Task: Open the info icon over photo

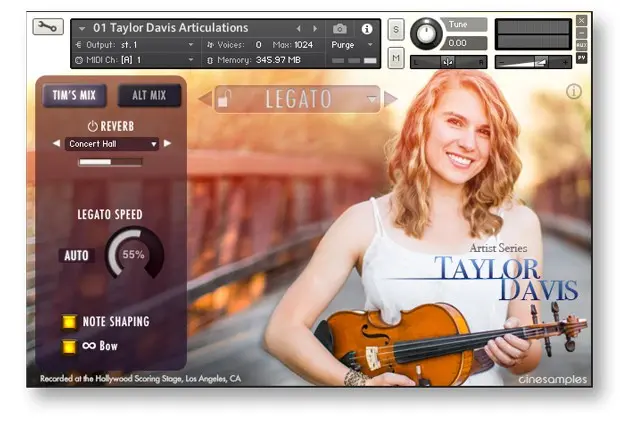Action: click(574, 92)
